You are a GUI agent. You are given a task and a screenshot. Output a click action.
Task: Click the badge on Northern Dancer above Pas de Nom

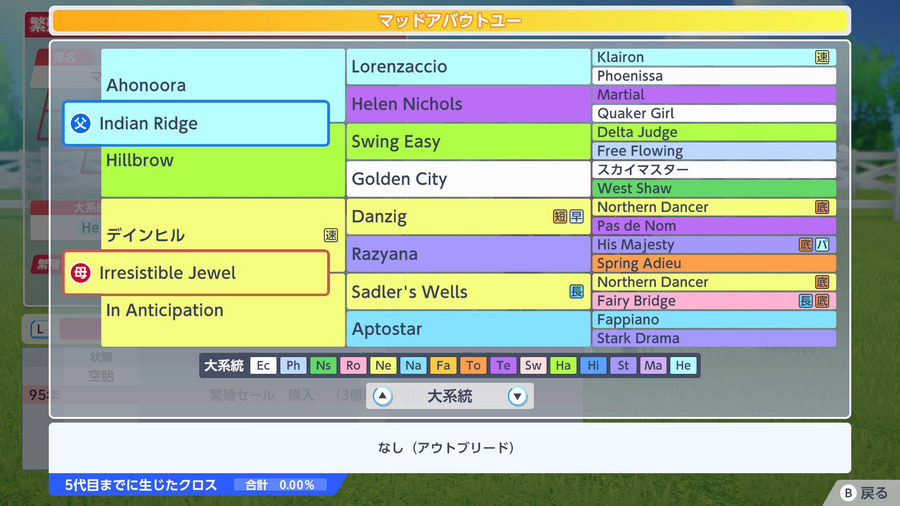pyautogui.click(x=822, y=207)
